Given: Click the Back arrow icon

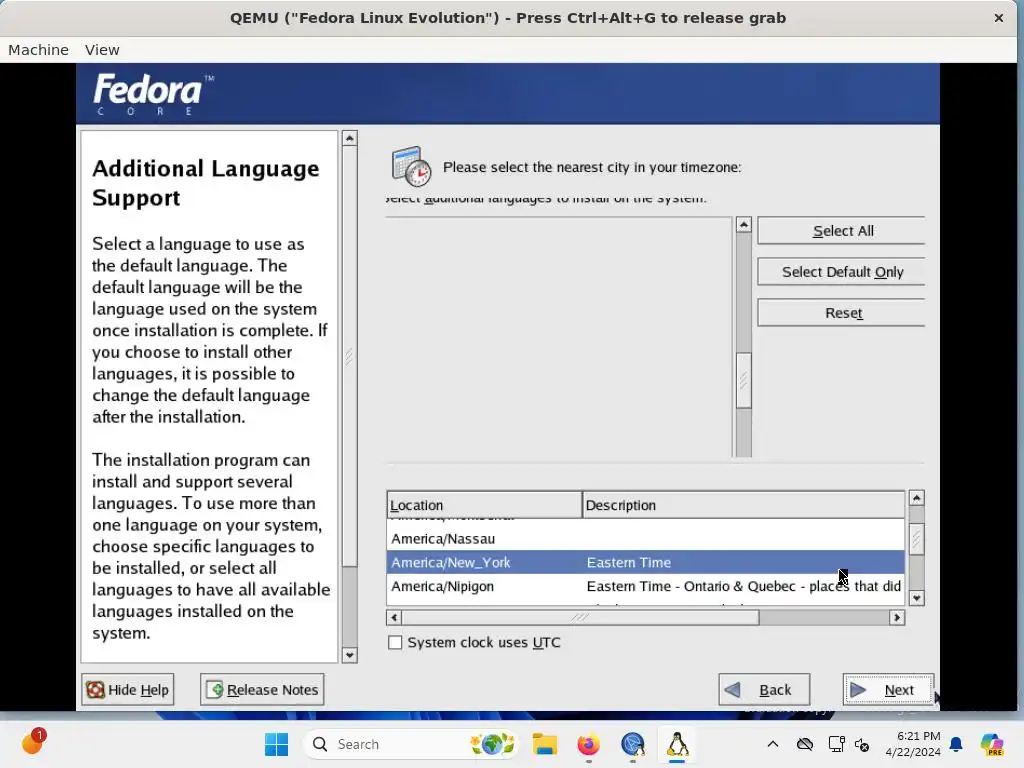Looking at the screenshot, I should [x=733, y=690].
